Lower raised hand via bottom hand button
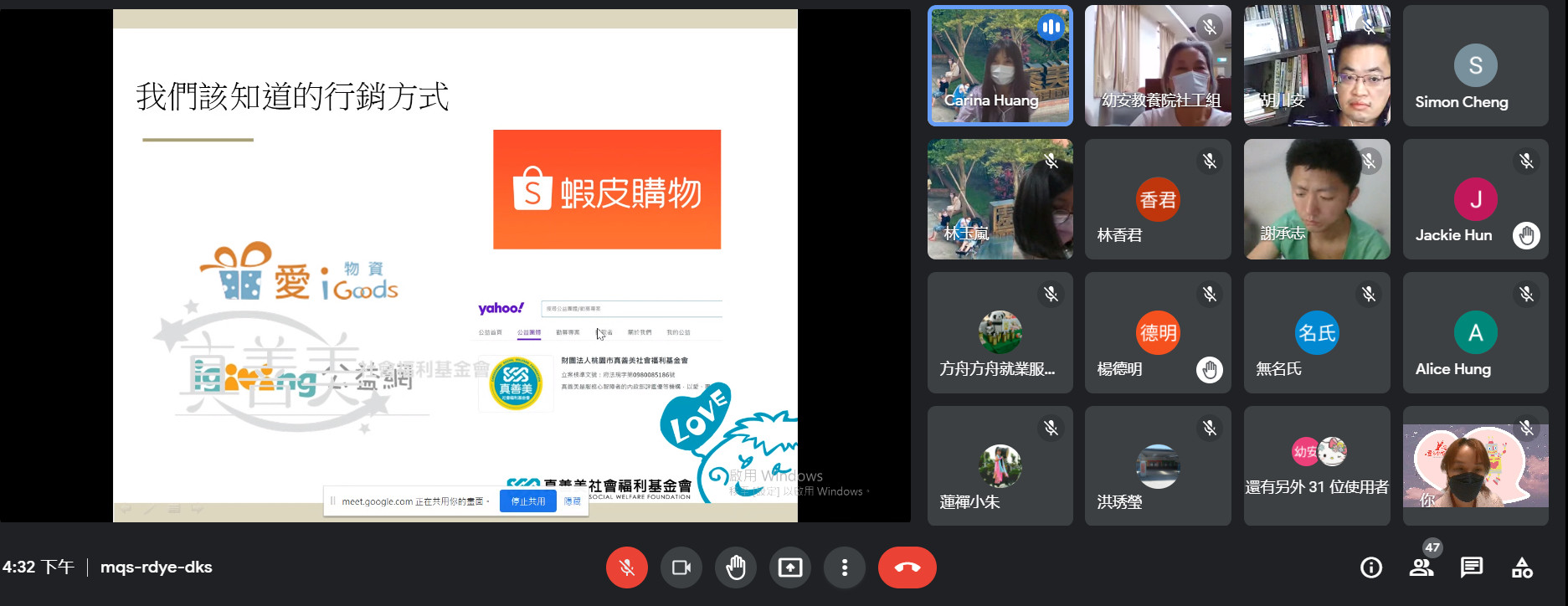Screen dimensions: 1568x606 (x=736, y=567)
